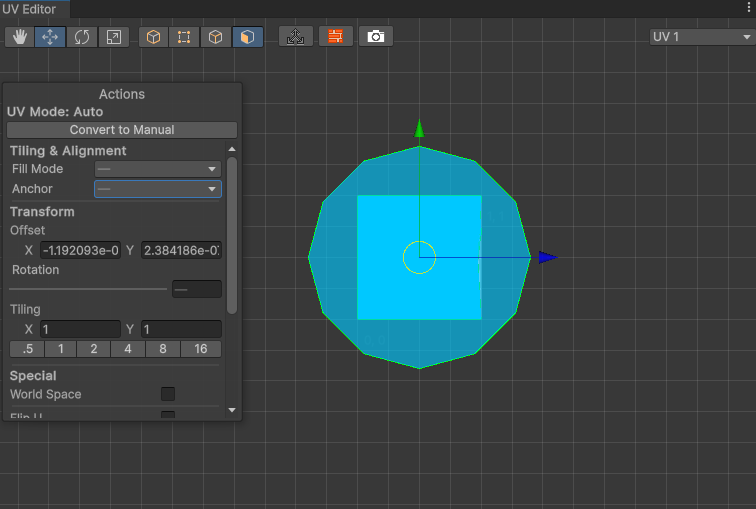The width and height of the screenshot is (756, 509).
Task: Select the Pan hand tool
Action: click(19, 37)
